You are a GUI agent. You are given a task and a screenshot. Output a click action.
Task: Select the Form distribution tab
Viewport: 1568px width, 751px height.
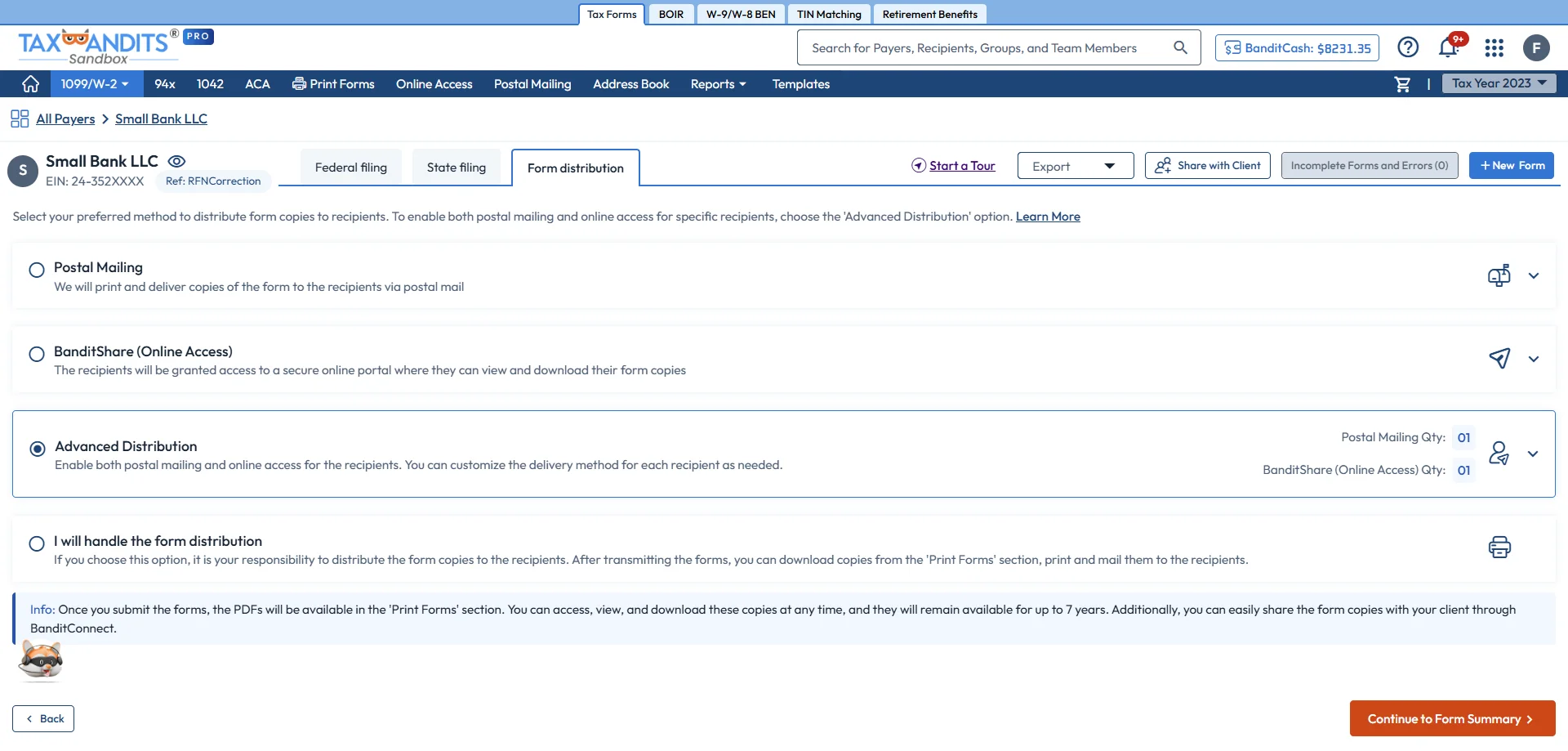point(576,168)
